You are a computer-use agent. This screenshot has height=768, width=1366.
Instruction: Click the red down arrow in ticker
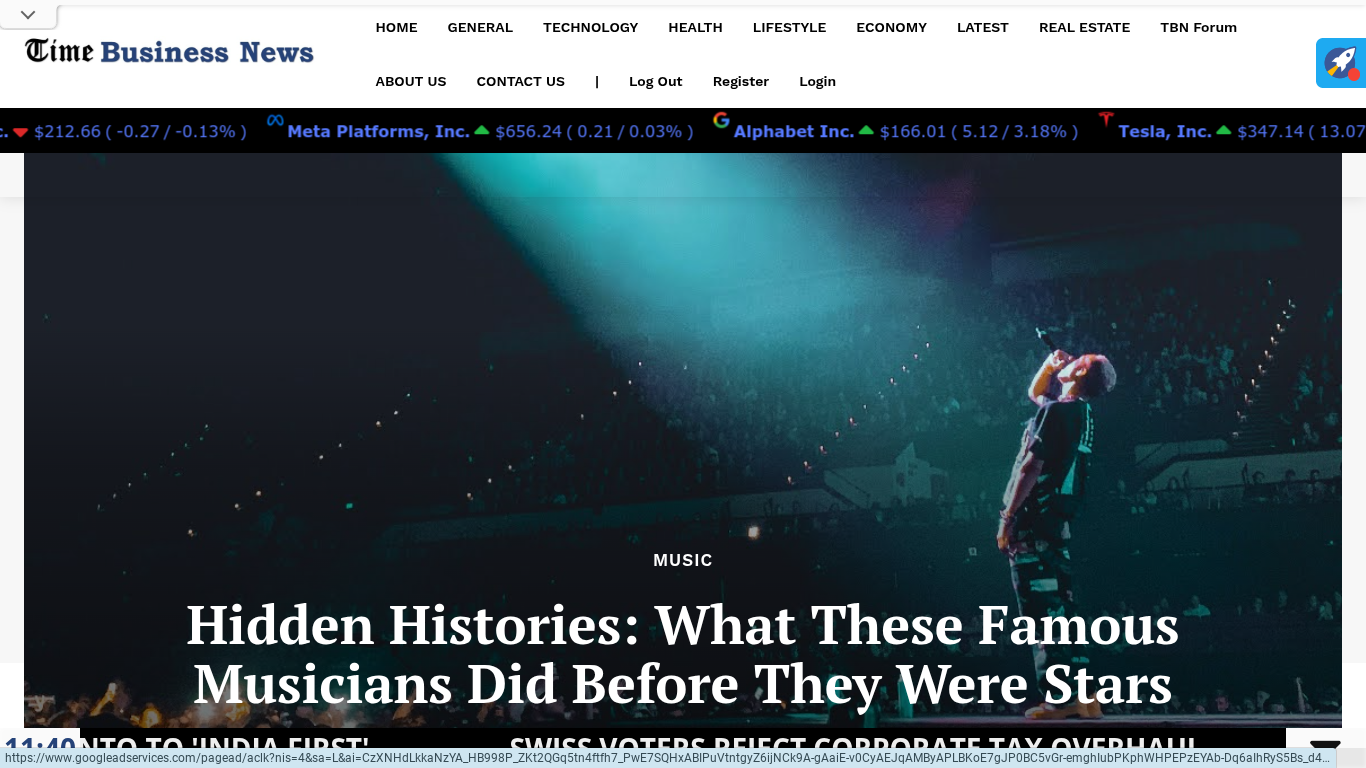point(20,132)
